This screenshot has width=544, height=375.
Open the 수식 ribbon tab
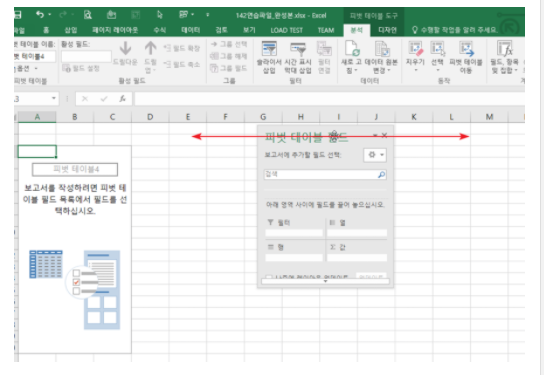point(160,30)
